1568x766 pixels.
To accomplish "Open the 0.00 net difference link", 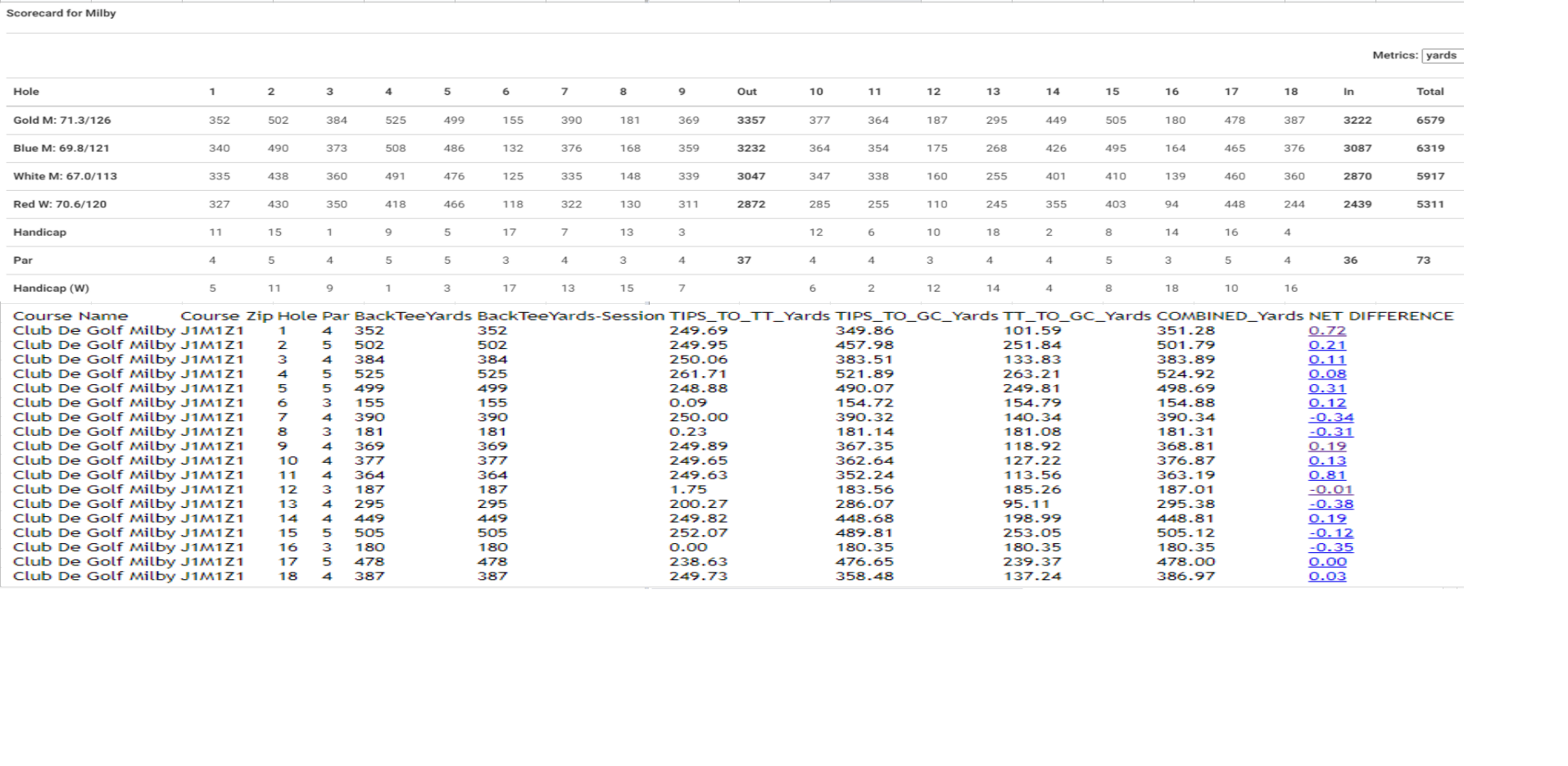I will pos(1327,562).
